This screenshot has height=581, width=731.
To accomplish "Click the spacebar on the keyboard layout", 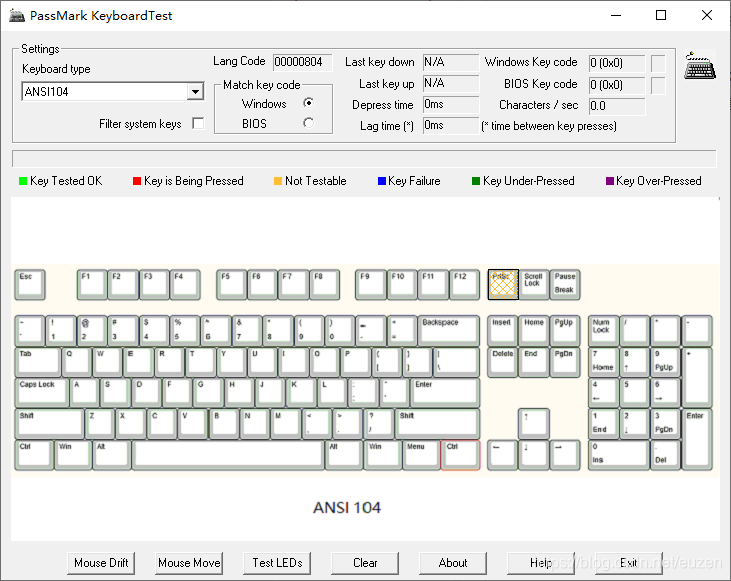I will pyautogui.click(x=228, y=455).
